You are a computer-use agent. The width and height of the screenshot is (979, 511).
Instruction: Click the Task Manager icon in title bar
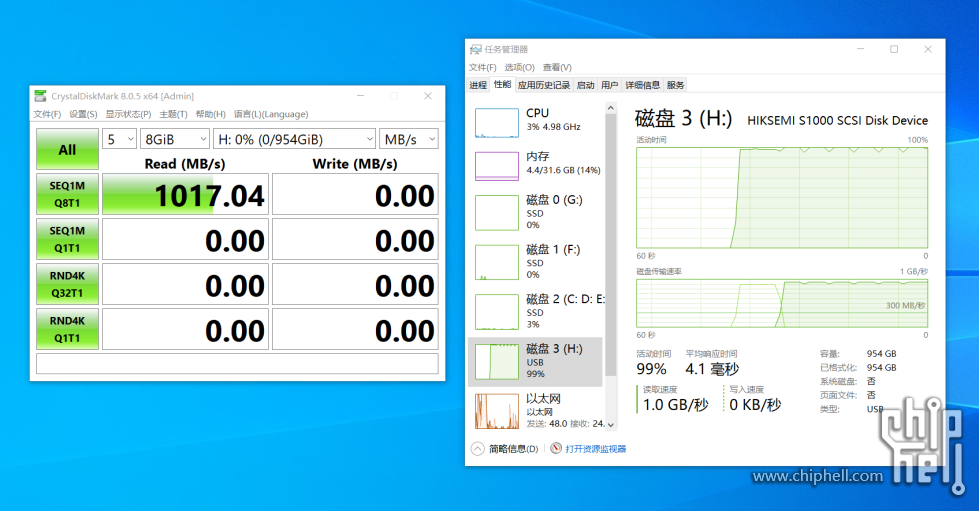[x=476, y=49]
